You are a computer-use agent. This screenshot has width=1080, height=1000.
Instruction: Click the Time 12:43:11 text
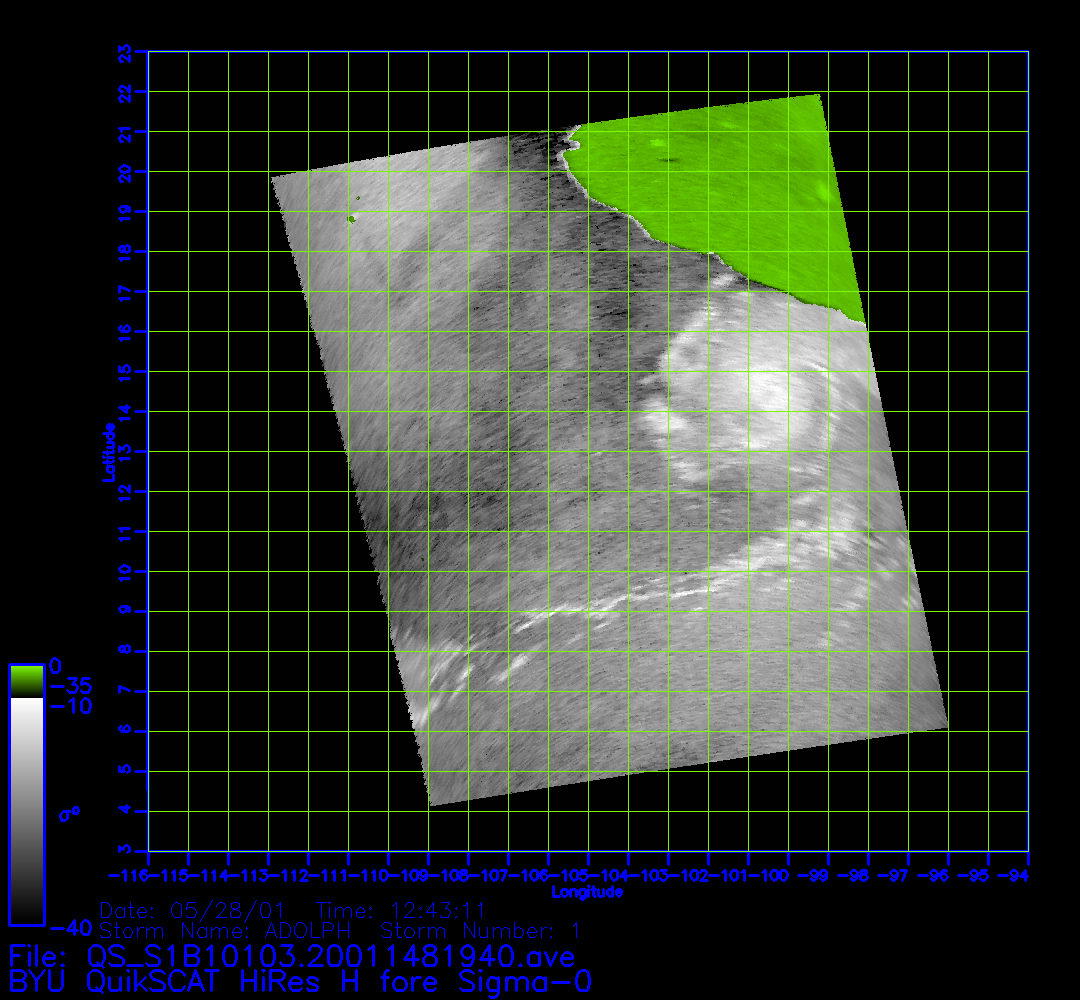(401, 911)
